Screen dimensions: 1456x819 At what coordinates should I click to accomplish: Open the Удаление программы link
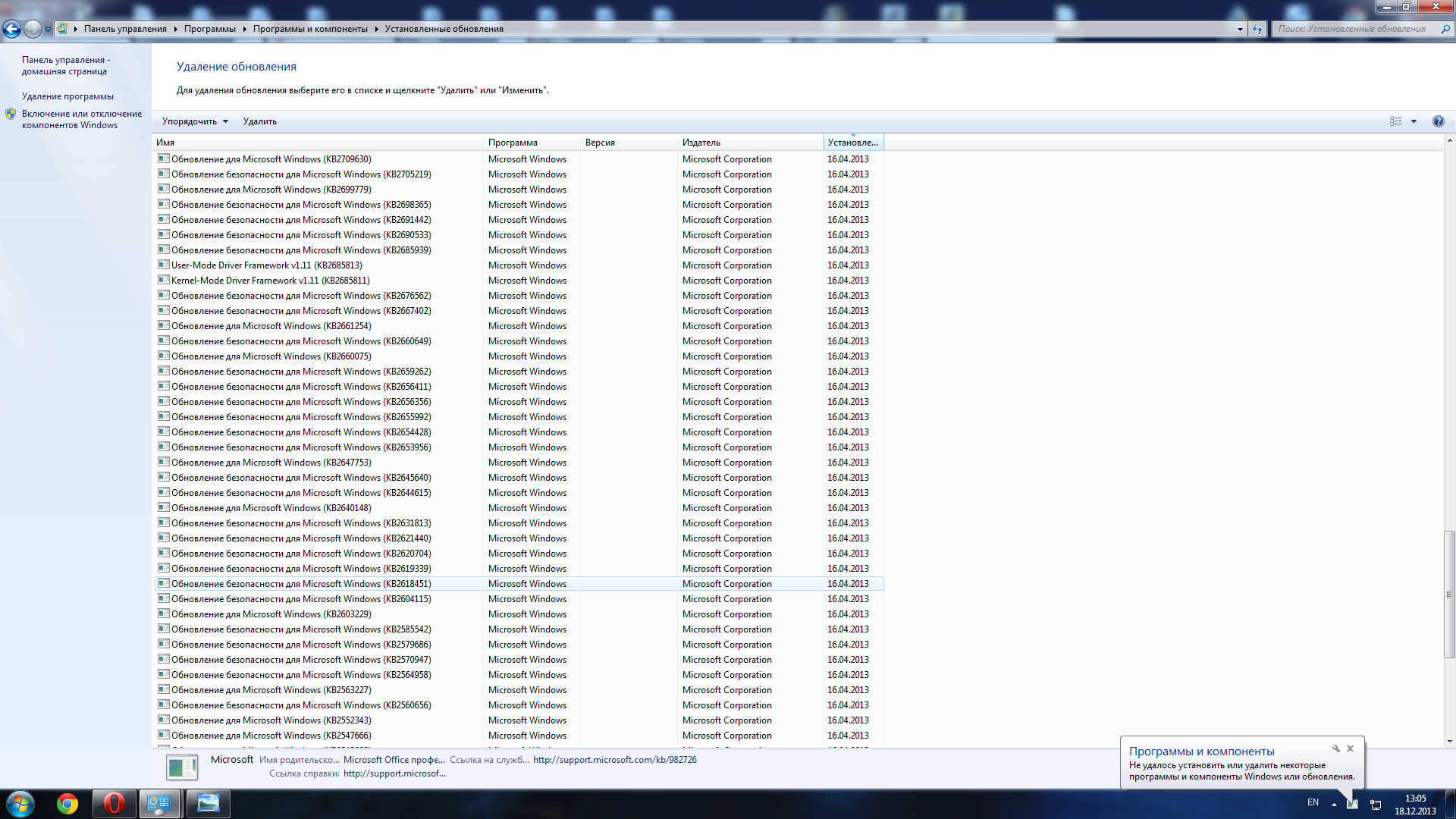coord(67,96)
